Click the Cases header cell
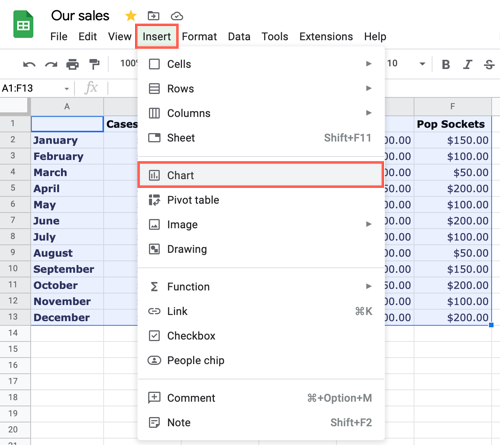 (x=121, y=124)
